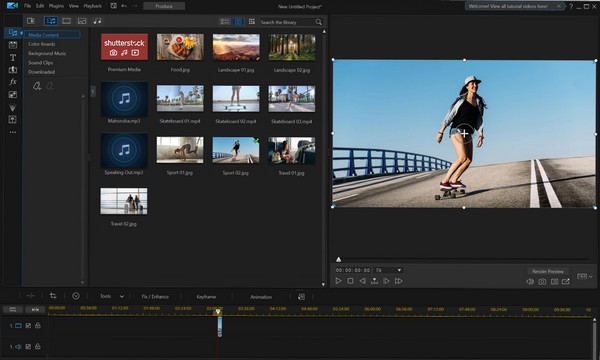
Task: Open the Tools dropdown above timeline
Action: click(x=112, y=296)
